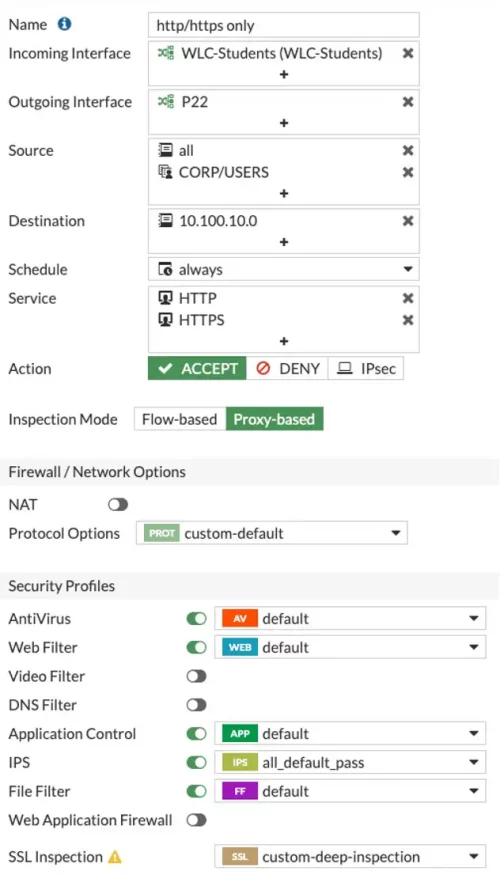Image resolution: width=500 pixels, height=875 pixels.
Task: Click the info icon beside Name
Action: tap(65, 25)
